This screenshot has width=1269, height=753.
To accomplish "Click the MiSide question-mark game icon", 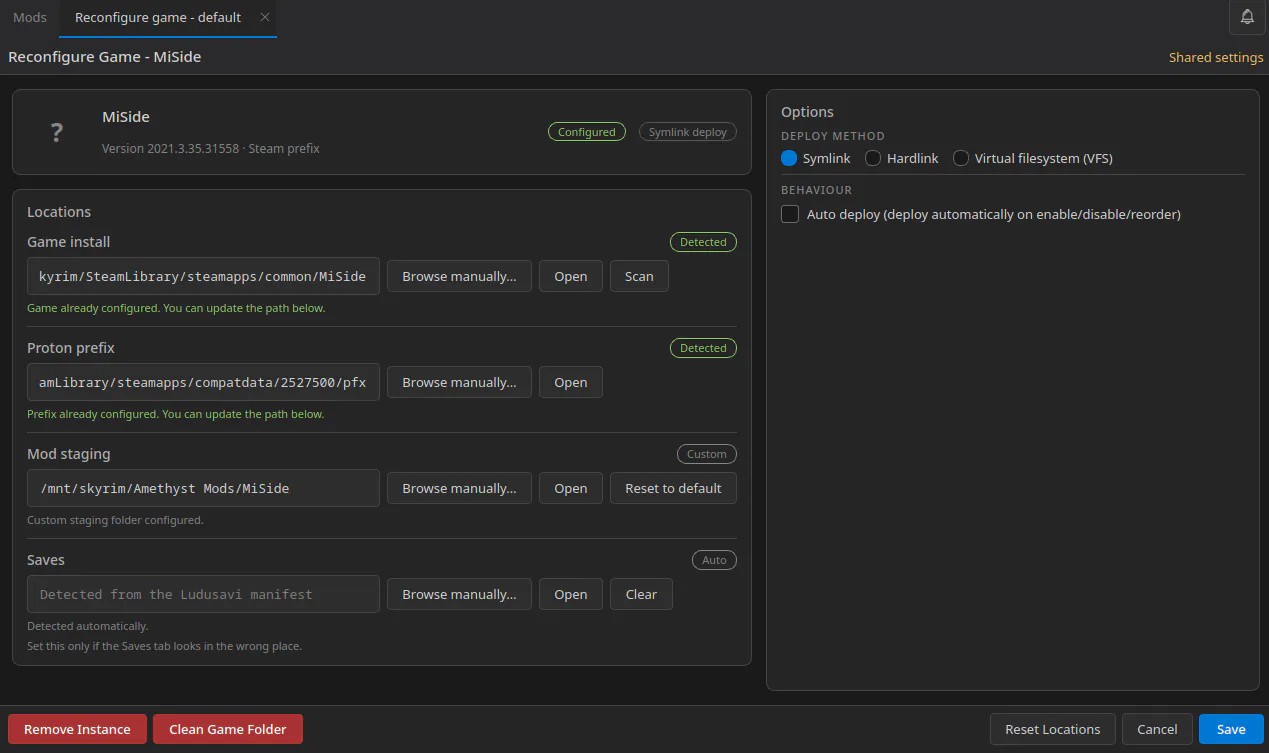I will pyautogui.click(x=57, y=132).
